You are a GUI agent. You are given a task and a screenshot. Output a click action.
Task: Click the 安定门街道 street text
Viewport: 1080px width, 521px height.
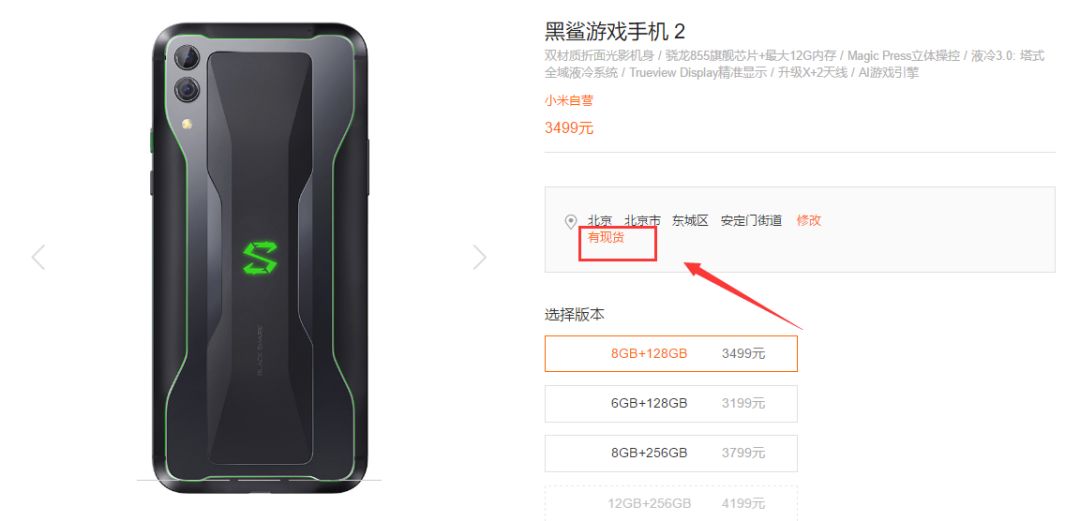(751, 221)
